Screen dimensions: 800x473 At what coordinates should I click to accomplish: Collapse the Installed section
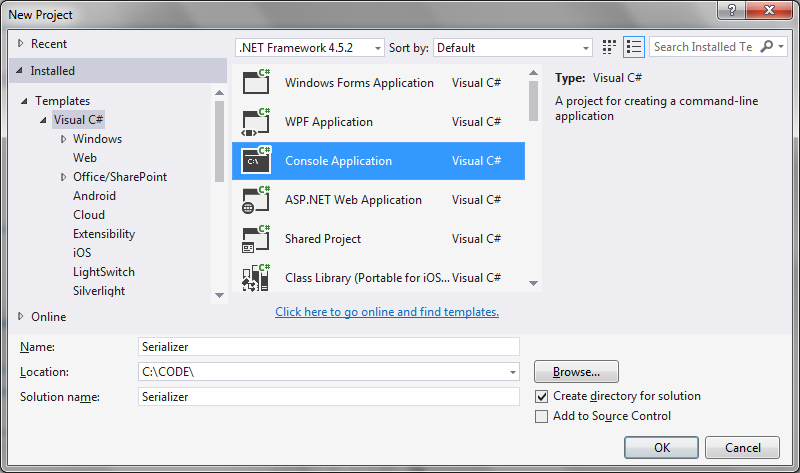[19, 70]
